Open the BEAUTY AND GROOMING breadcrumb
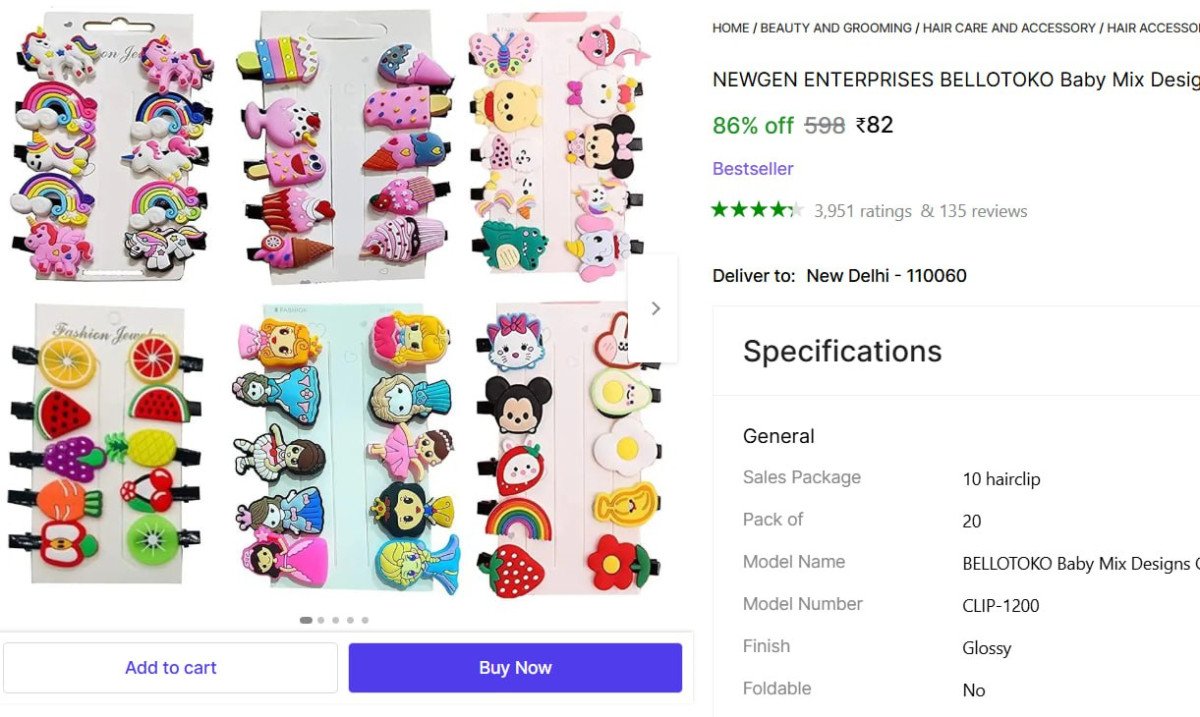This screenshot has width=1200, height=717. click(x=836, y=28)
